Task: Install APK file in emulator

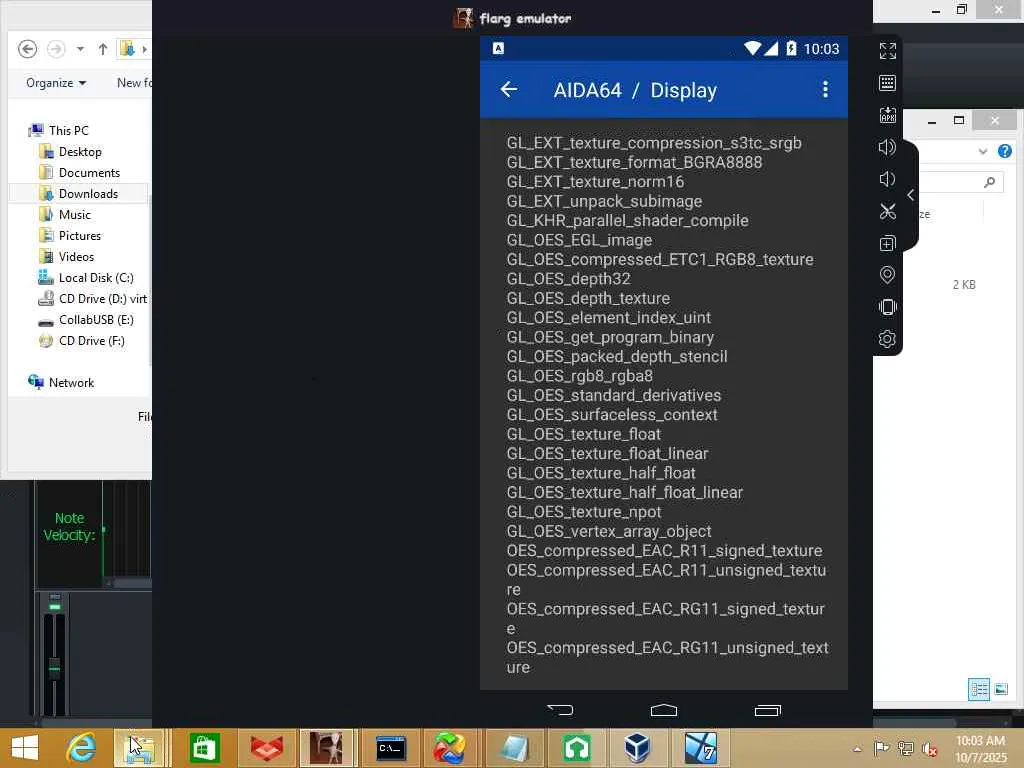Action: pyautogui.click(x=888, y=115)
